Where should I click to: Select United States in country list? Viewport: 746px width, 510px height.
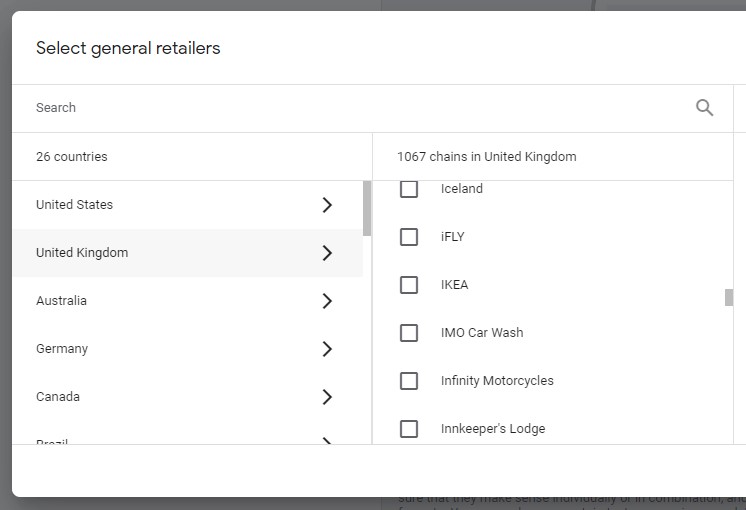[x=75, y=205]
